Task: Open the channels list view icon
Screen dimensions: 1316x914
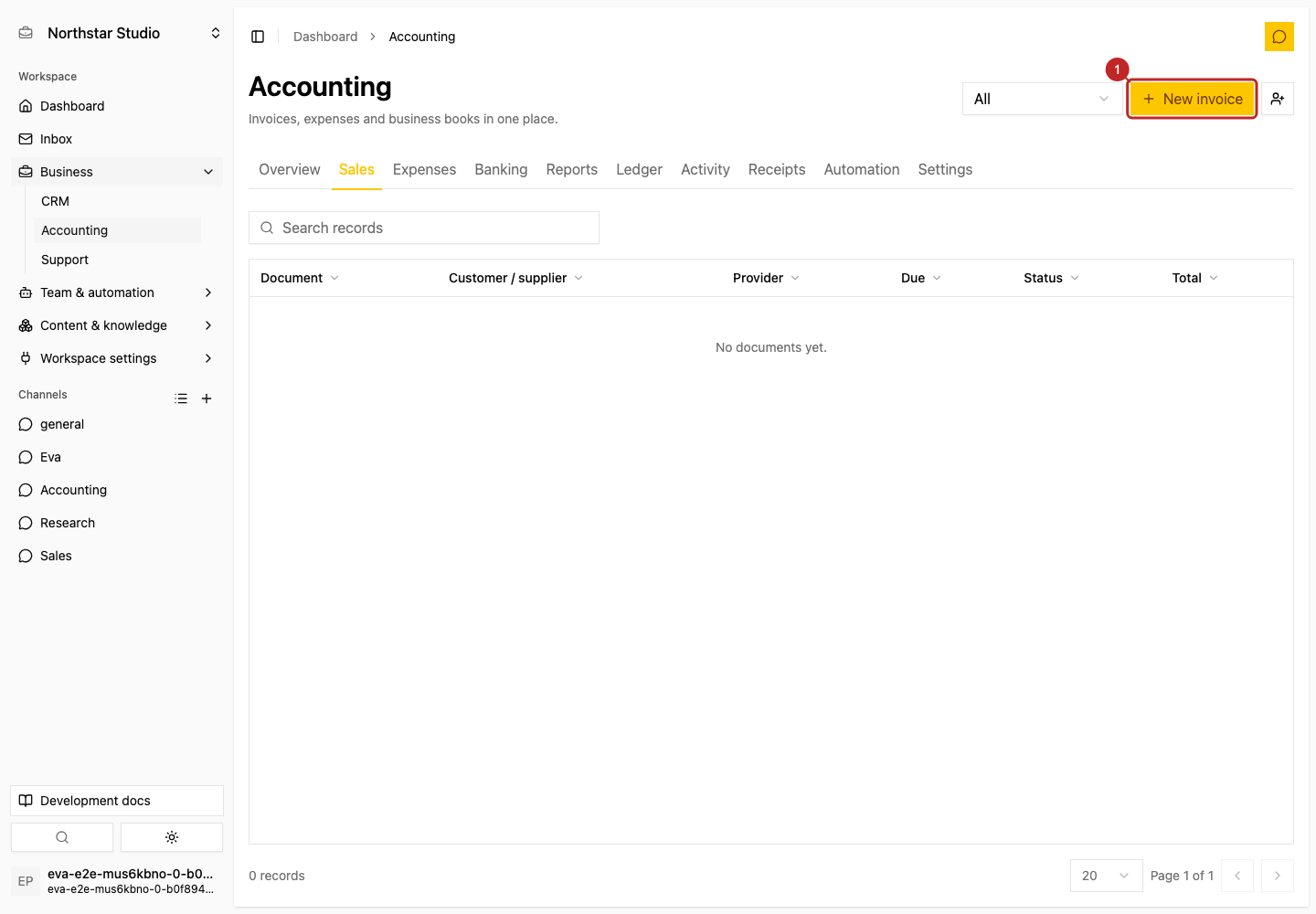Action: (181, 399)
